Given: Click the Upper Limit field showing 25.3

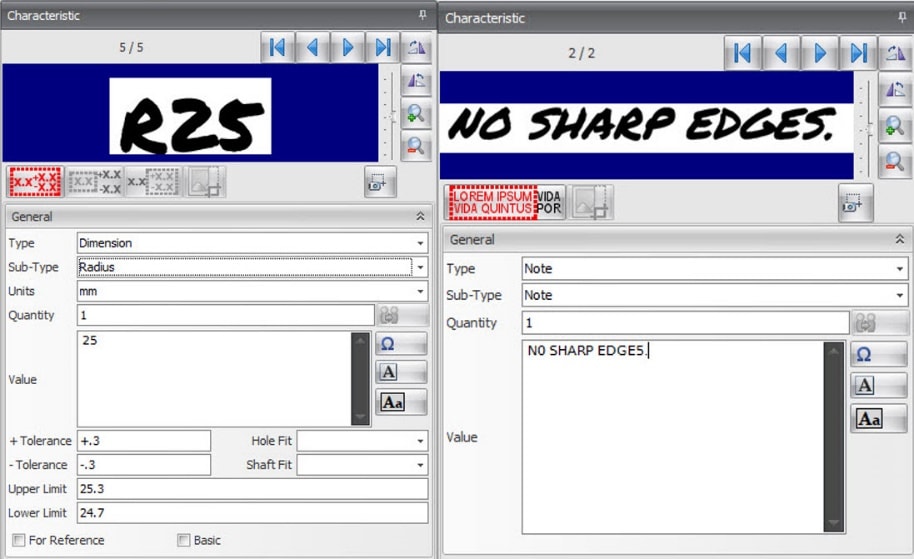Looking at the screenshot, I should click(252, 489).
